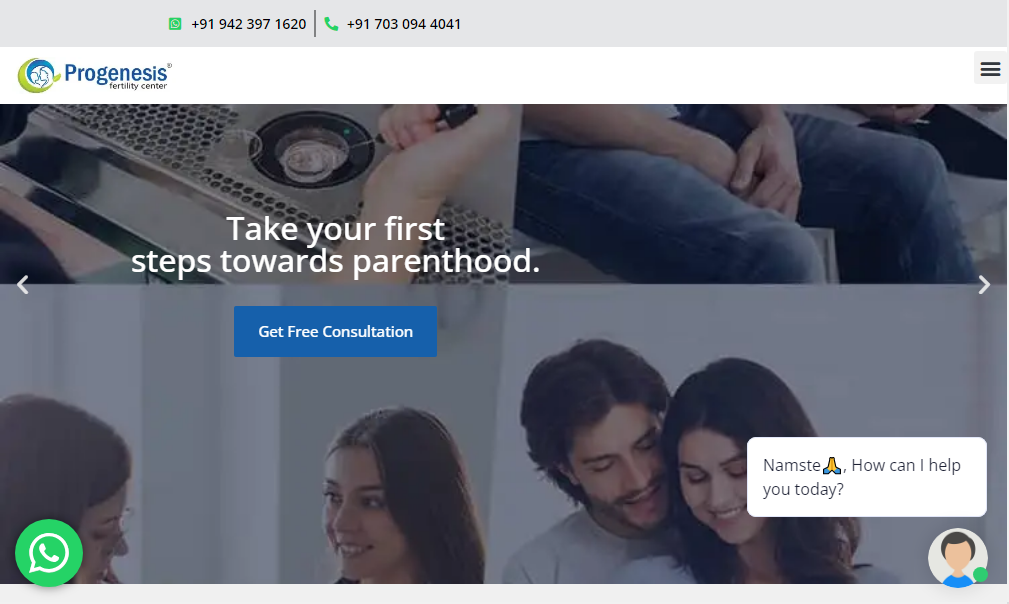Open the chat assistant avatar
Viewport: 1009px width, 604px height.
pos(958,558)
